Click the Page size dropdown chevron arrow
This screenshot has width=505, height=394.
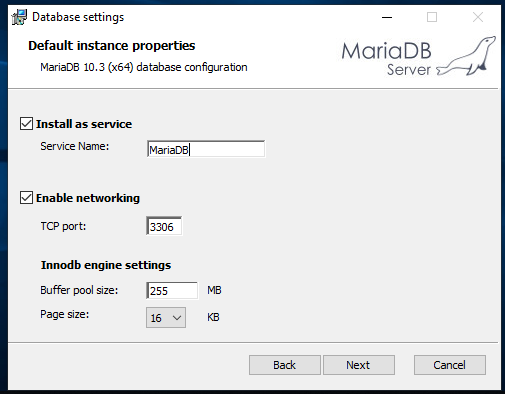[177, 318]
